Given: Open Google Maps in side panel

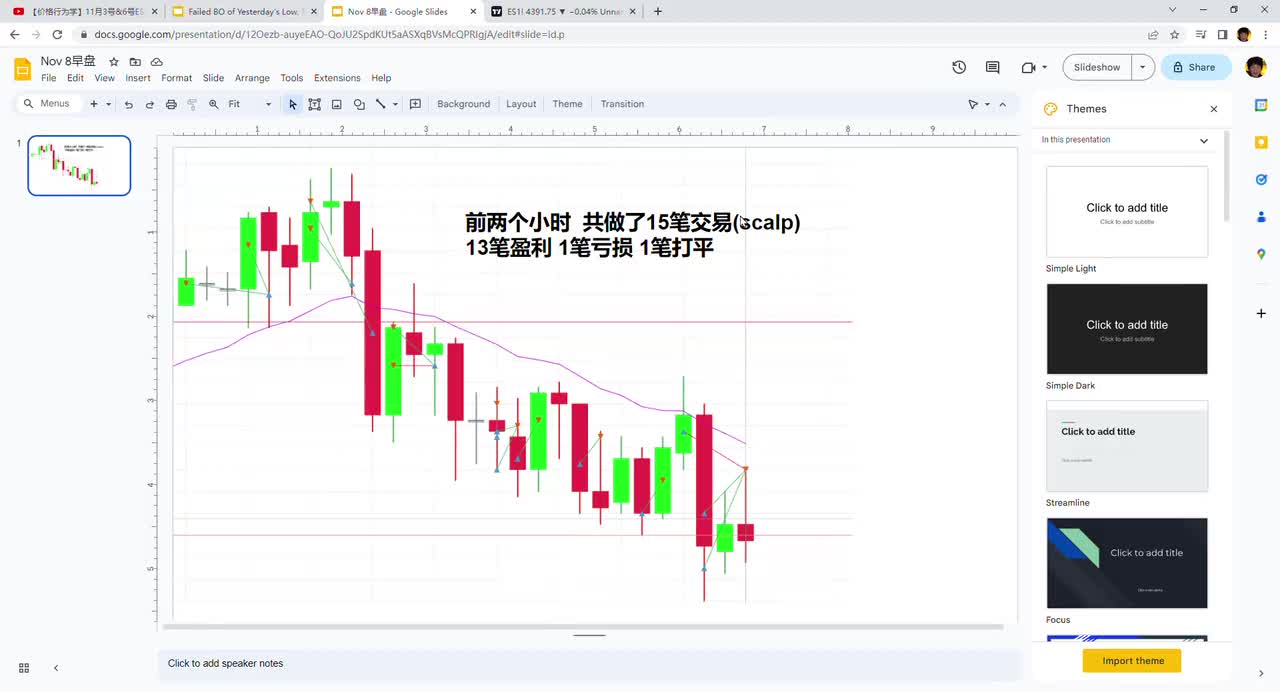Looking at the screenshot, I should pos(1261,254).
